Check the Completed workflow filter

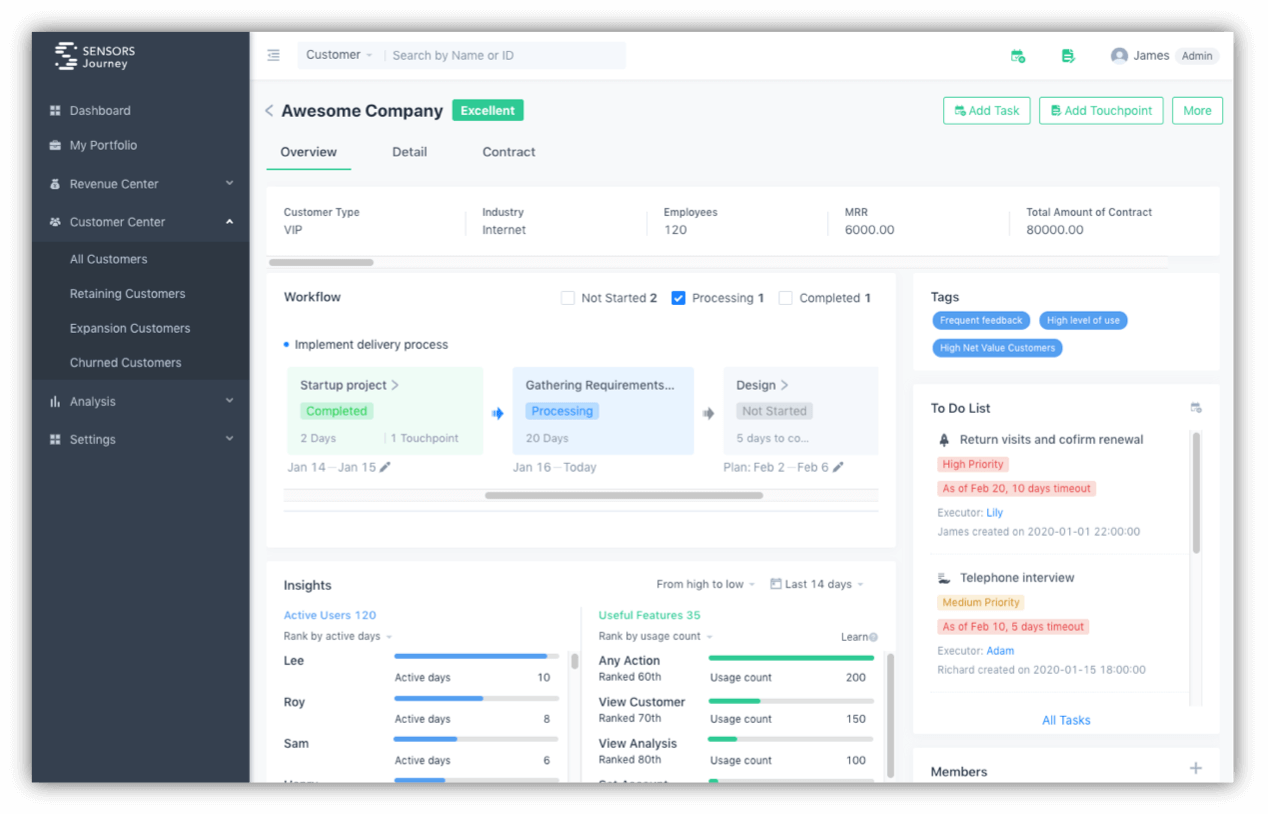786,298
